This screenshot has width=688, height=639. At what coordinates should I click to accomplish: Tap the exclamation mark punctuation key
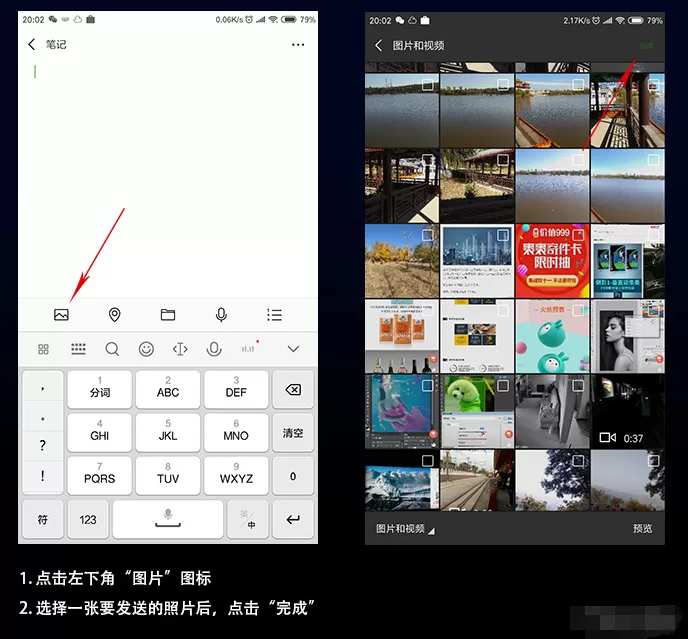(x=43, y=476)
